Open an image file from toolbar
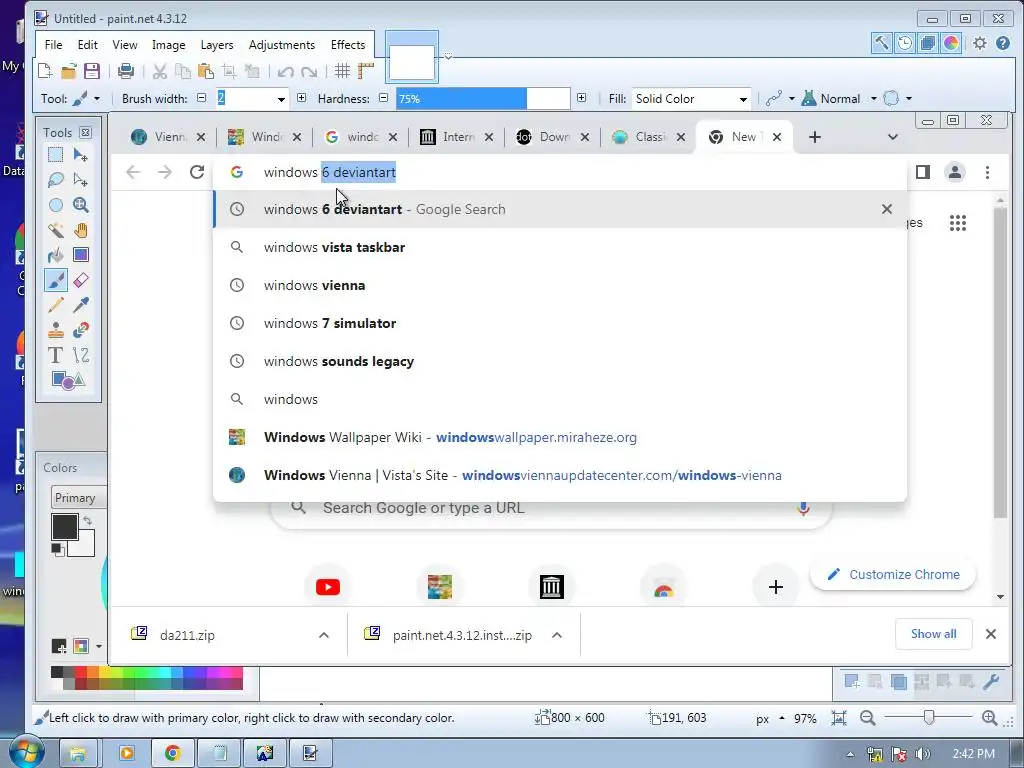This screenshot has height=768, width=1024. [69, 71]
